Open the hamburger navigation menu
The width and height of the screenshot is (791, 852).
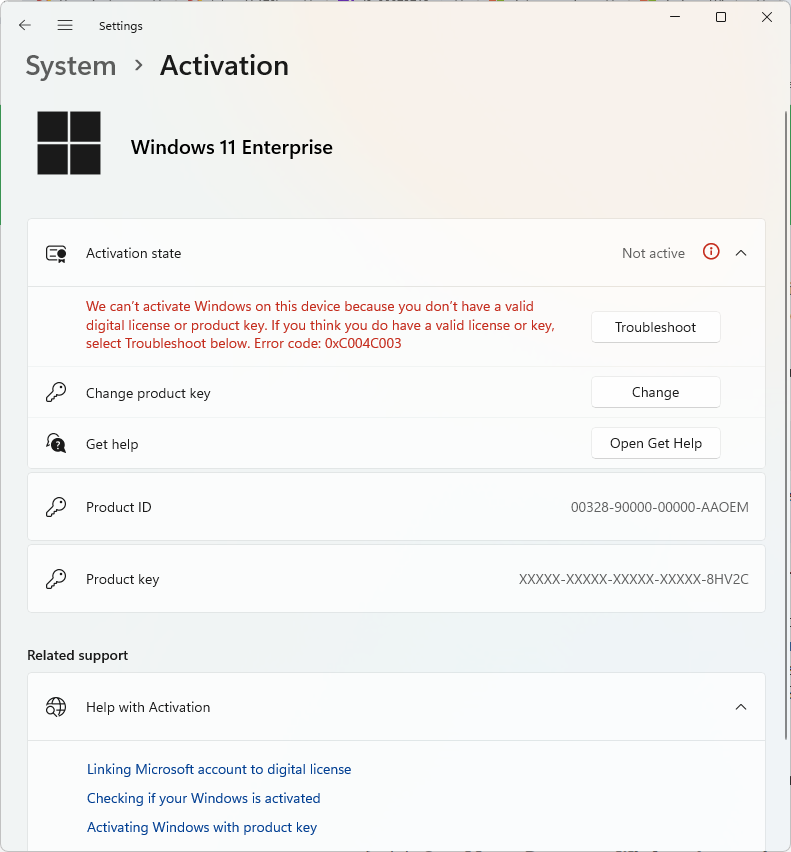[65, 25]
